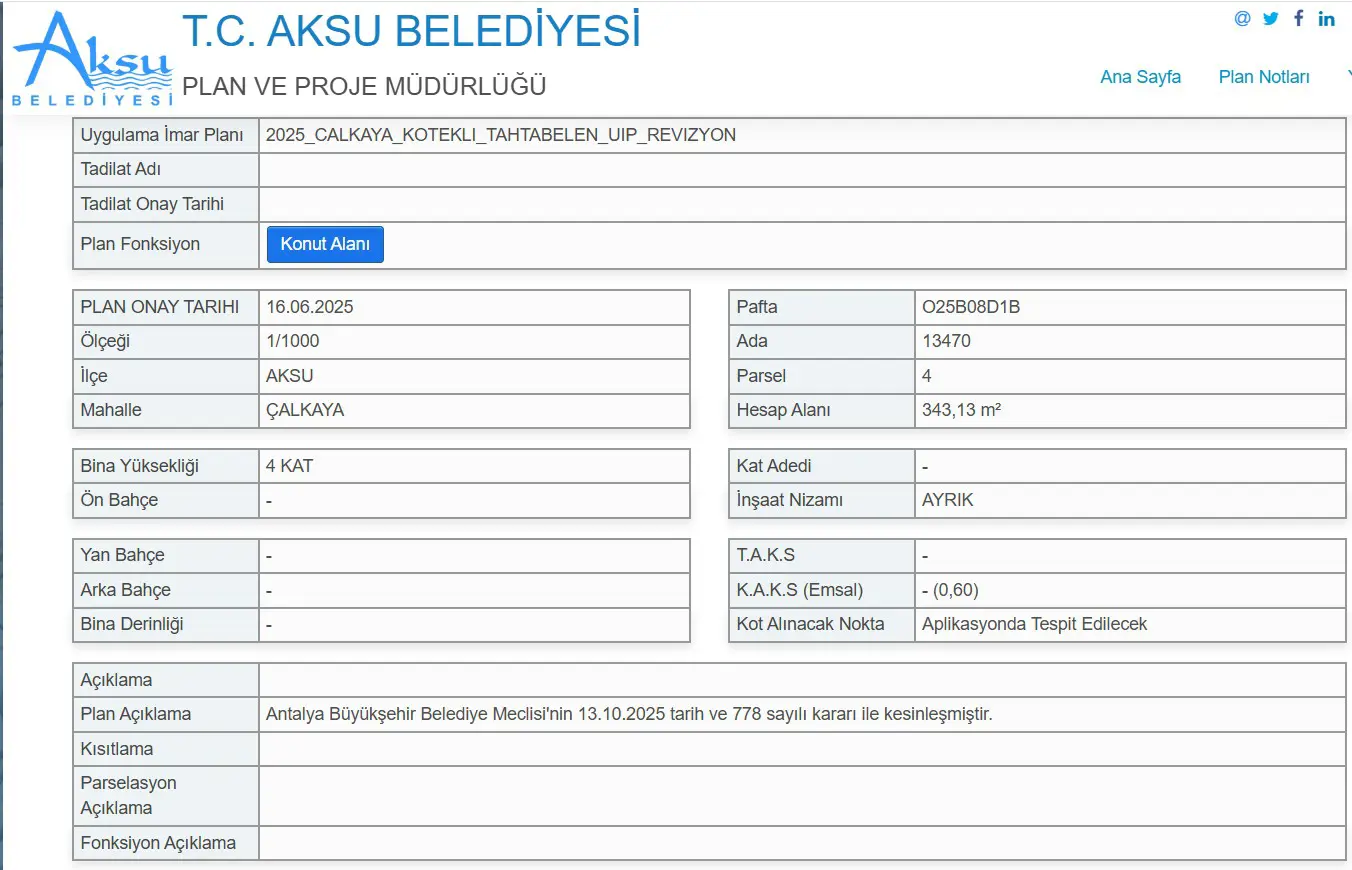
Task: Click the İlçe value AKSU
Action: tap(290, 376)
